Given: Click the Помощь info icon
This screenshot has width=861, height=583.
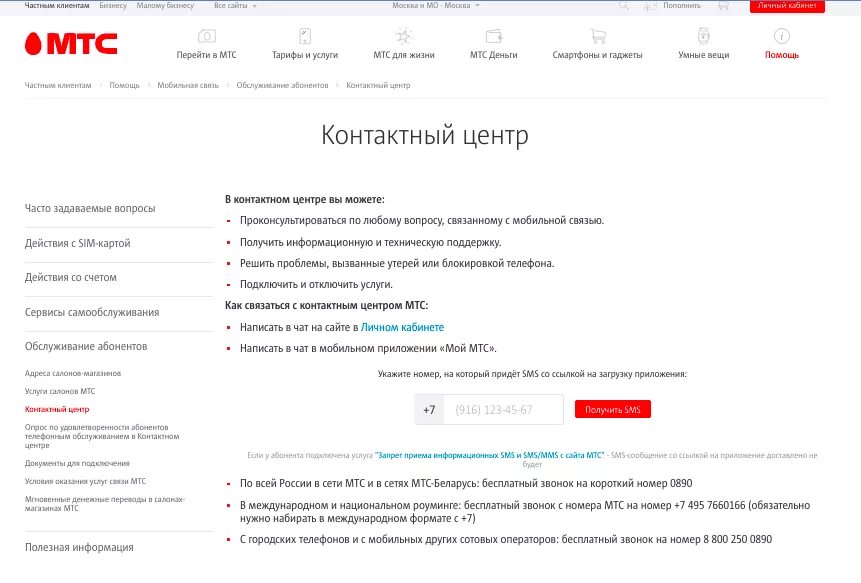Looking at the screenshot, I should pos(781,36).
